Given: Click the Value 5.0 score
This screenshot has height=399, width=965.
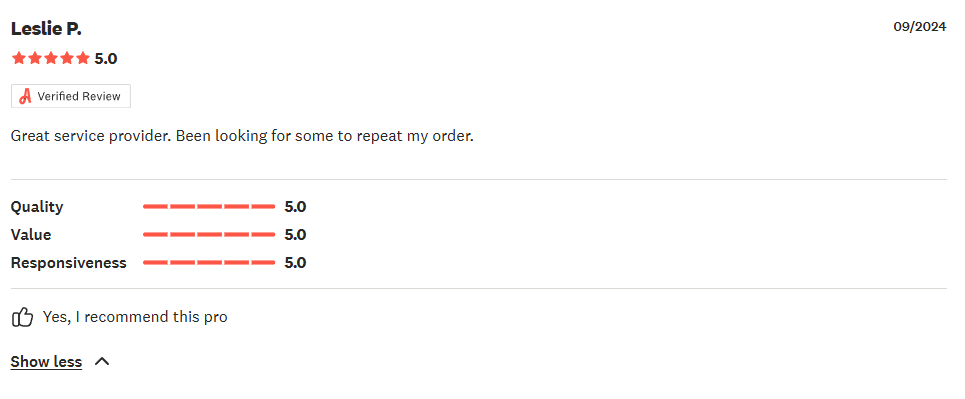Looking at the screenshot, I should [295, 235].
